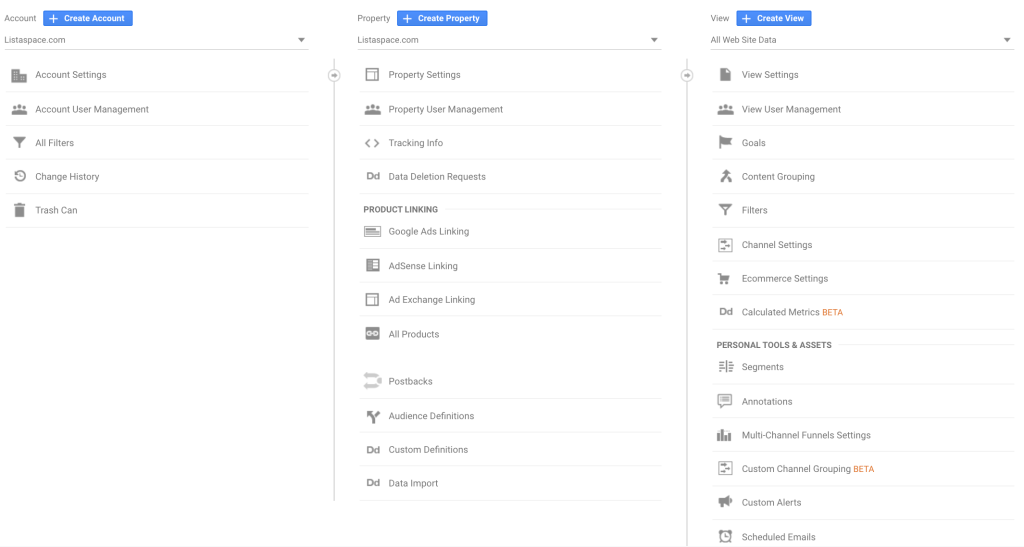This screenshot has width=1024, height=547.
Task: Open Google Ads Linking
Action: [428, 232]
